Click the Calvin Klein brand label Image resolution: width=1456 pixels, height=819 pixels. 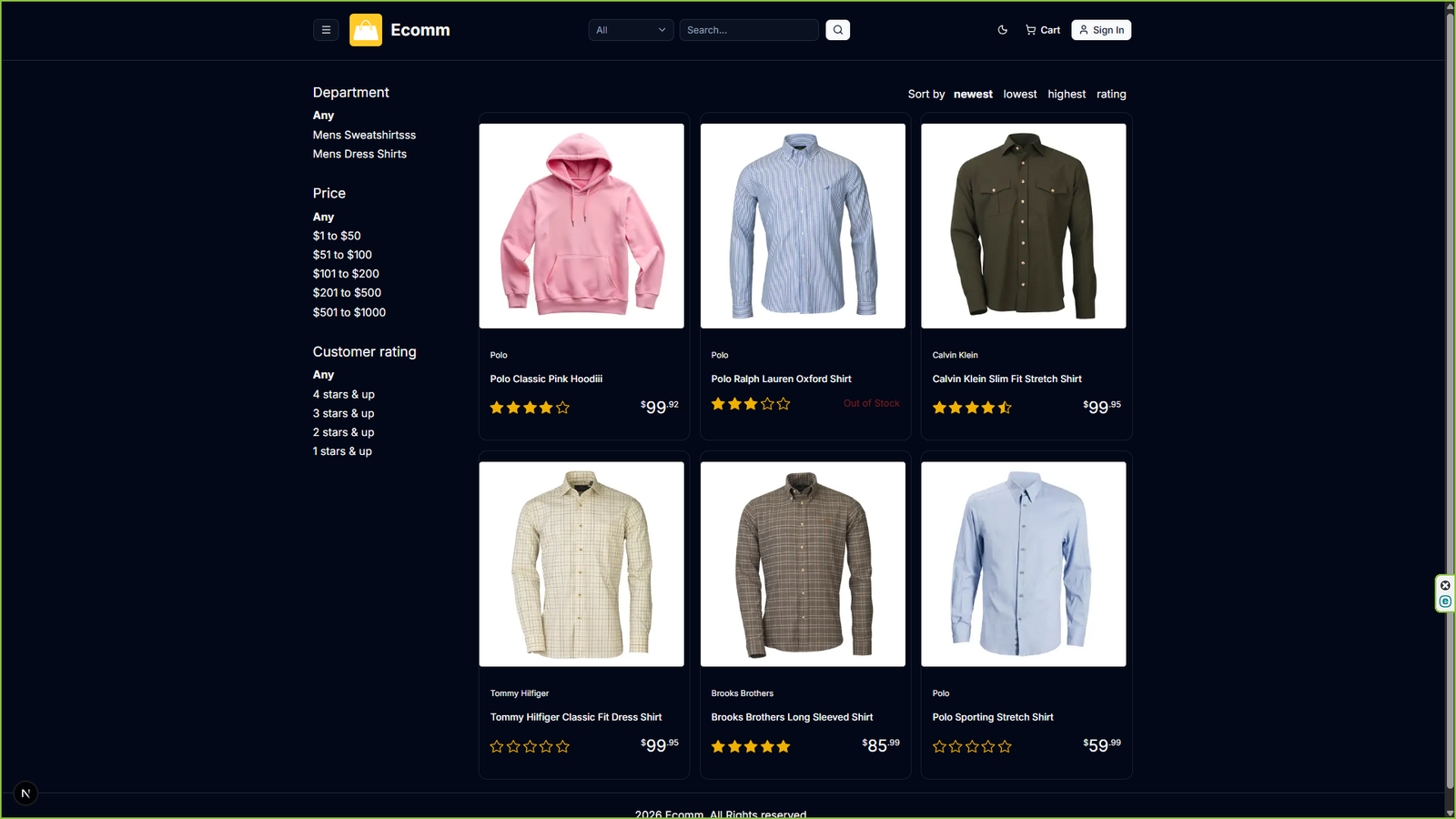(x=955, y=355)
